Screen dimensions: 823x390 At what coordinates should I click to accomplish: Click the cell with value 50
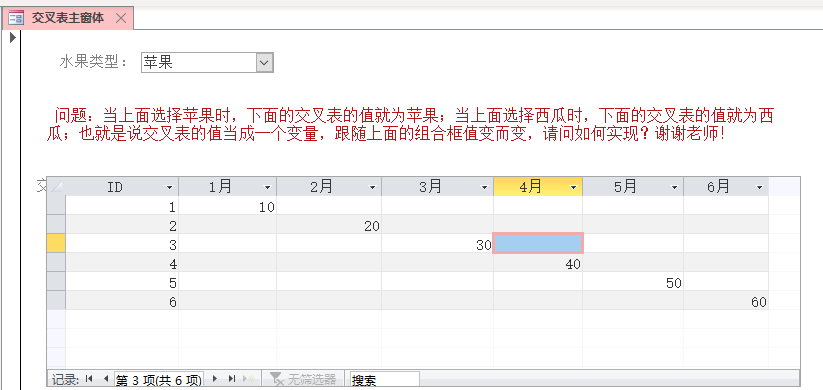(633, 281)
